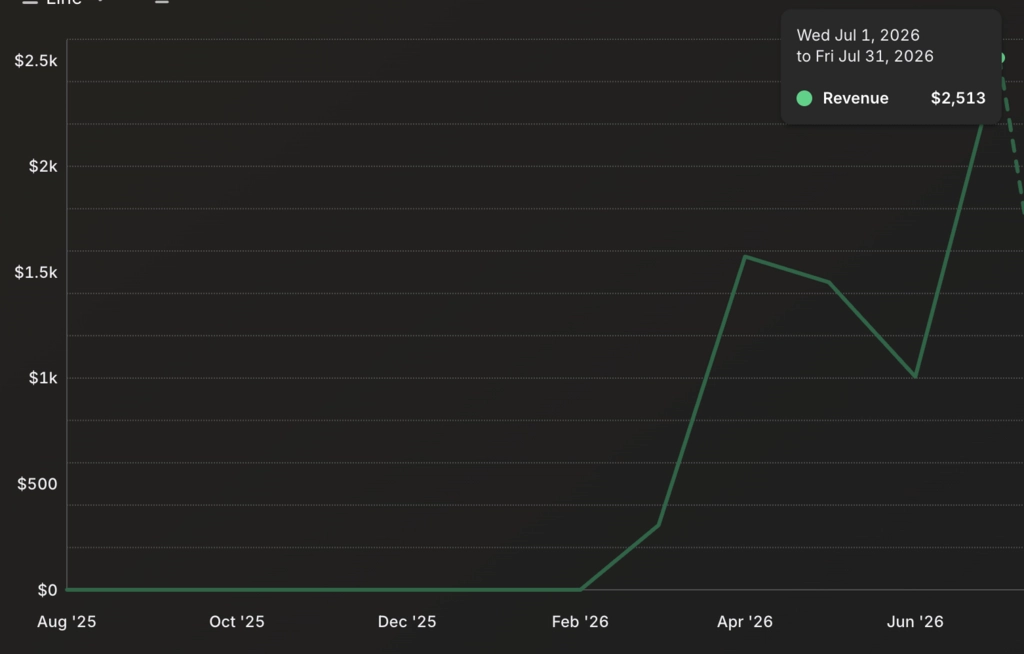The image size is (1024, 654).
Task: Click the Revenue label in the tooltip
Action: point(856,99)
